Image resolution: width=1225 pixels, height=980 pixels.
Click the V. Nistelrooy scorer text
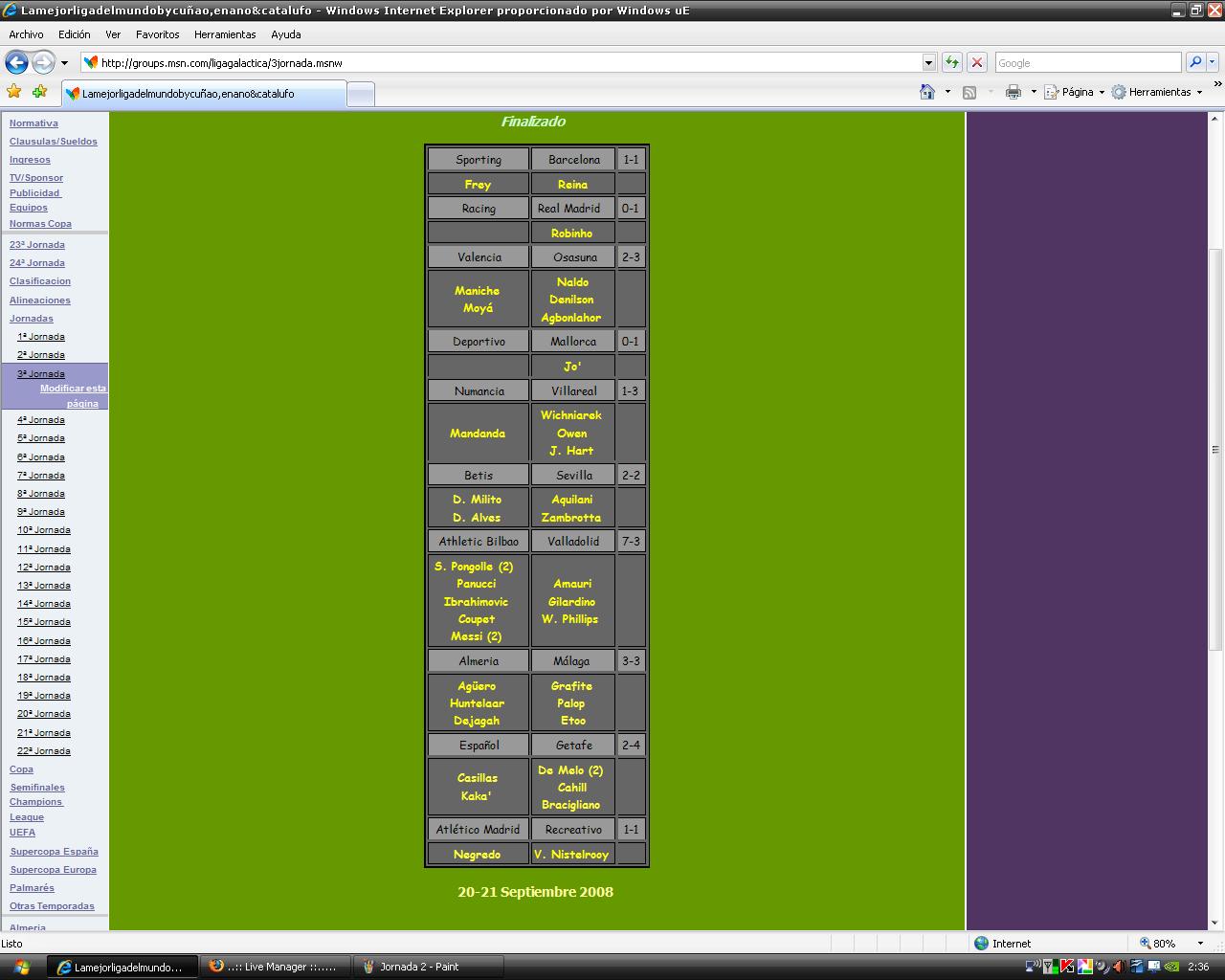tap(571, 855)
